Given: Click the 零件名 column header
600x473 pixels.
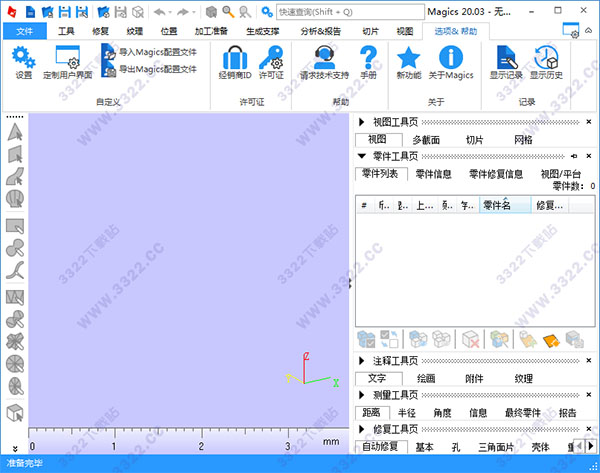Looking at the screenshot, I should pyautogui.click(x=505, y=206).
